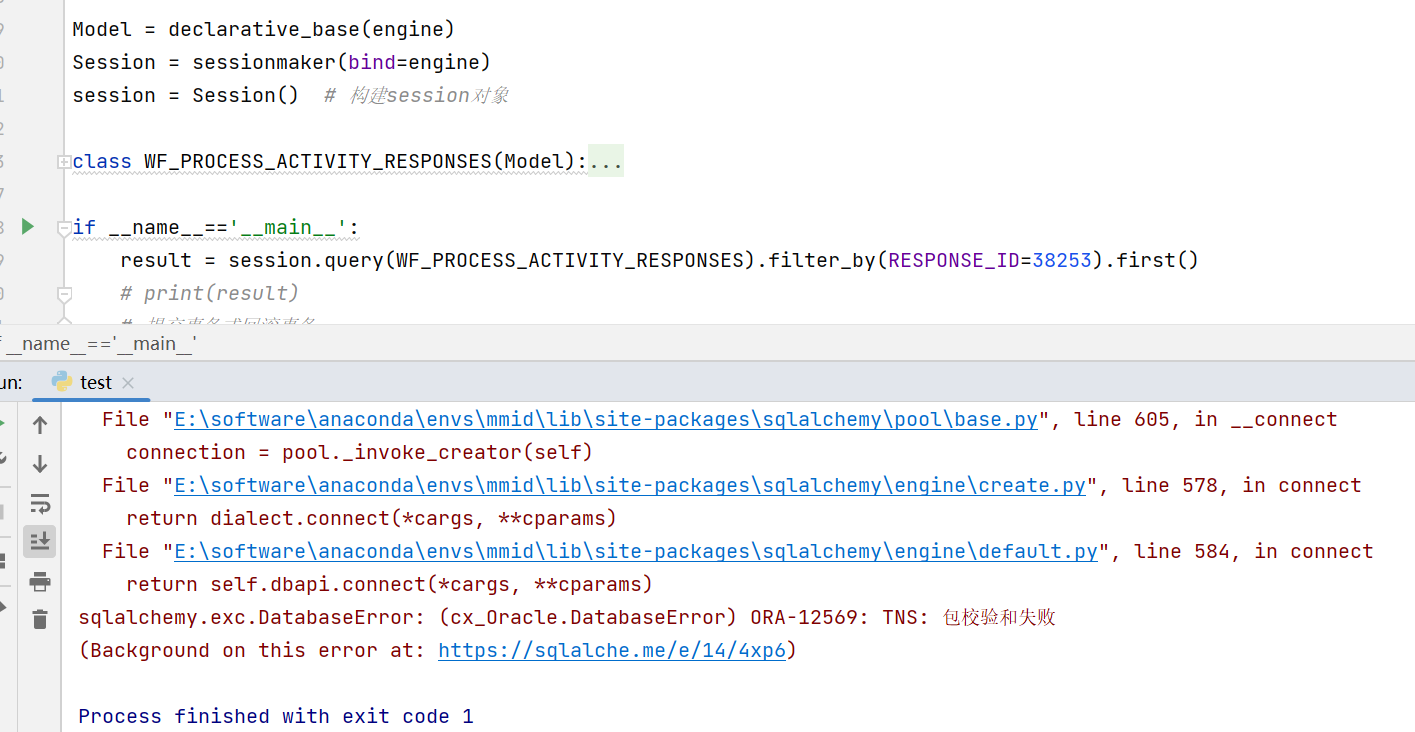Viewport: 1415px width, 732px height.
Task: Open the engine create.py traceback link
Action: pos(628,485)
